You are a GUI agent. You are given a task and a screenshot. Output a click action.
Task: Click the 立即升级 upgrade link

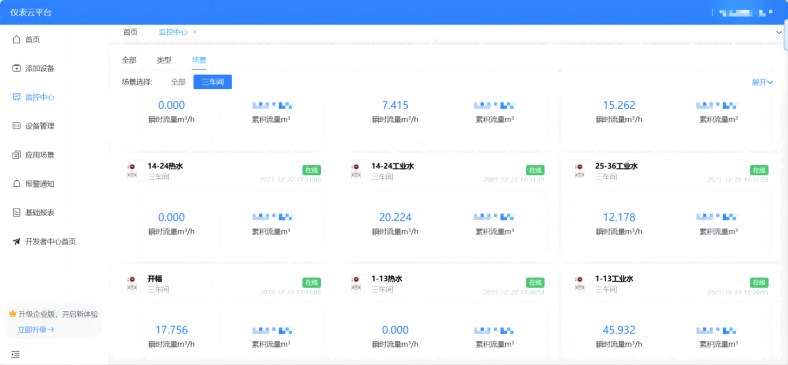pyautogui.click(x=36, y=330)
